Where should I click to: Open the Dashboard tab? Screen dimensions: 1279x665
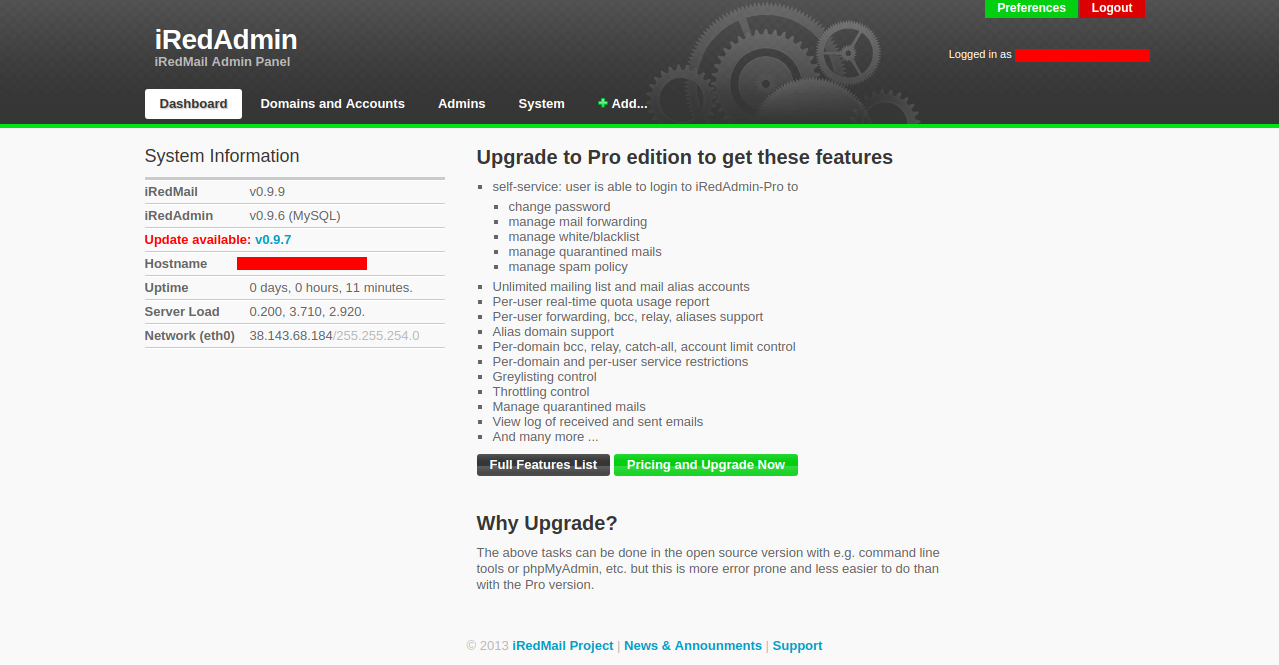[x=193, y=104]
